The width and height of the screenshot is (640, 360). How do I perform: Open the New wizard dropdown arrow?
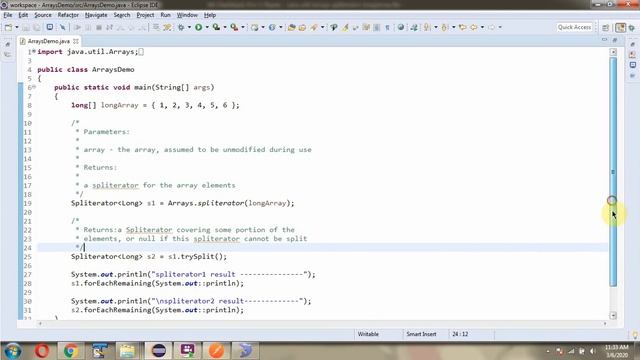coord(17,27)
